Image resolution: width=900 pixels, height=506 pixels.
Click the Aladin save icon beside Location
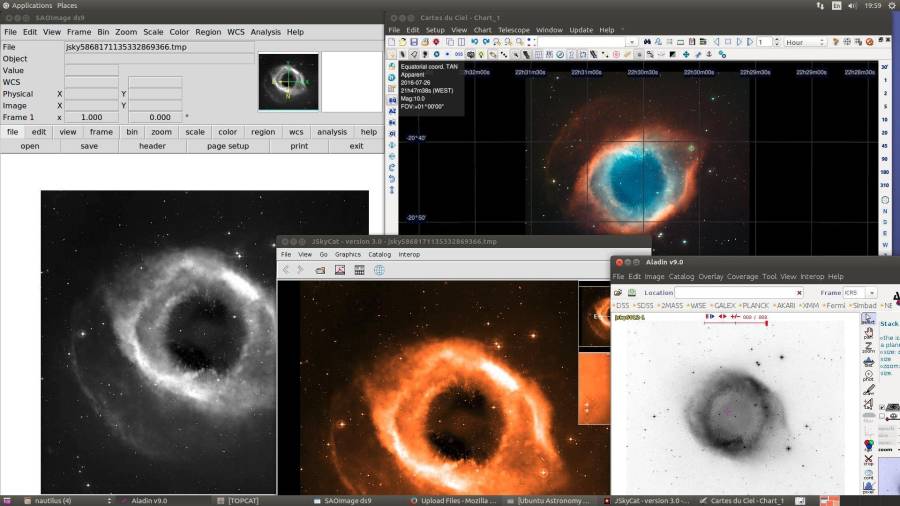coord(632,293)
